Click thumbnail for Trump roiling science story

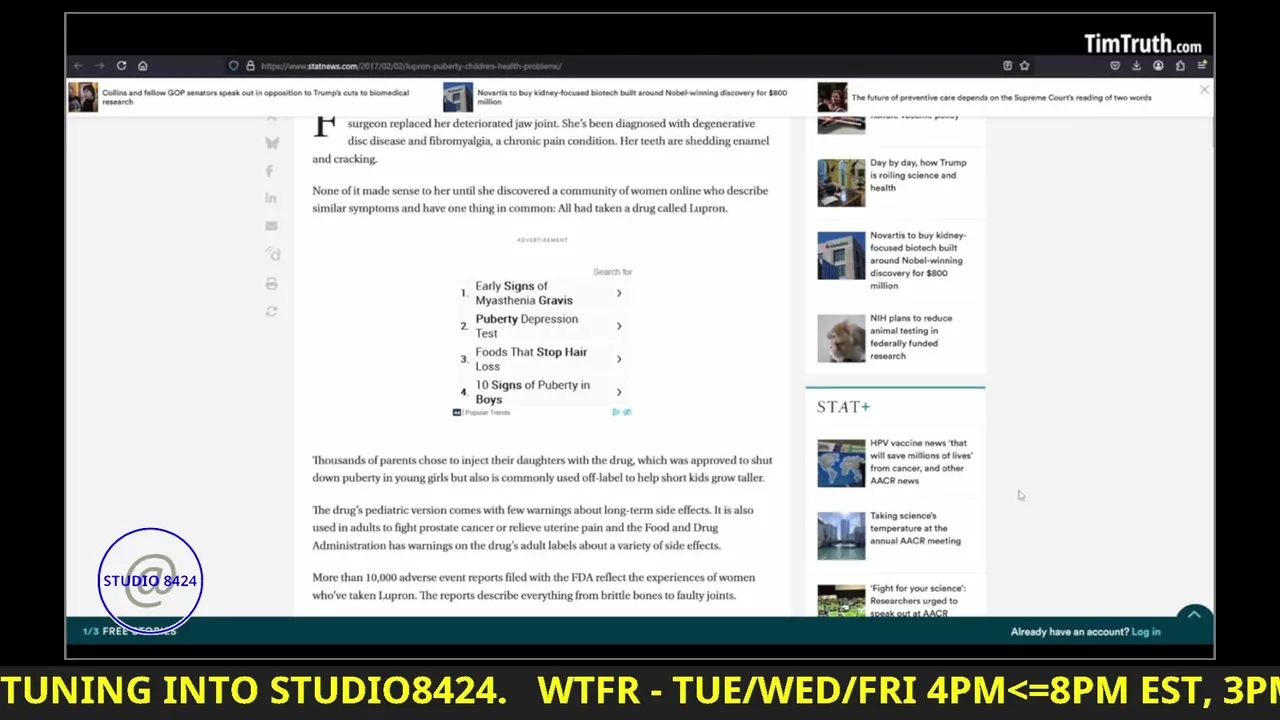tap(841, 182)
